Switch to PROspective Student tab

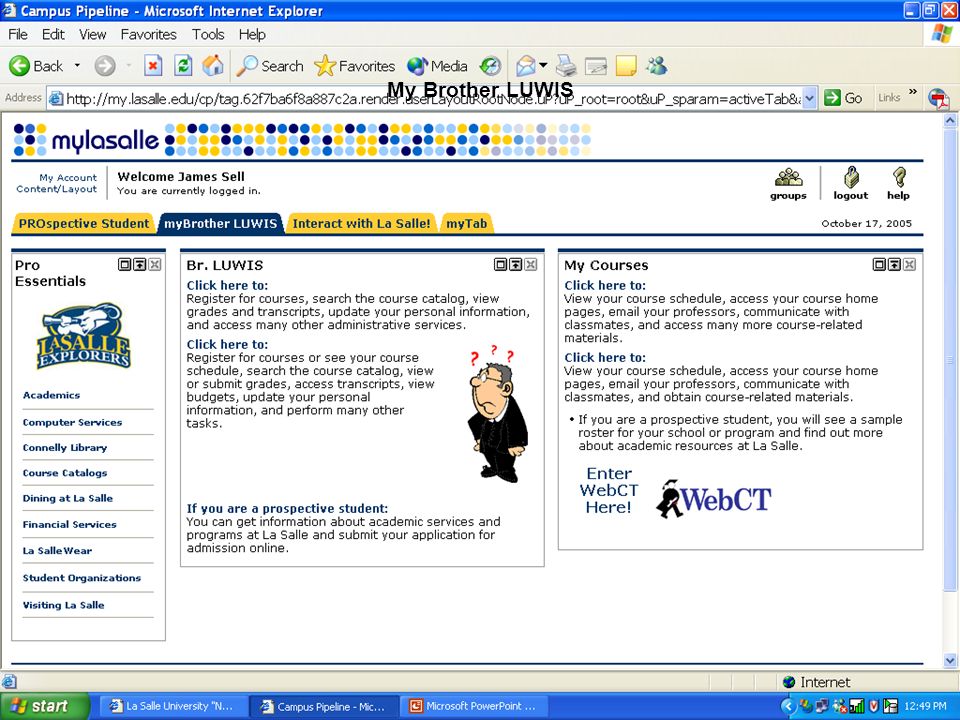[x=84, y=223]
